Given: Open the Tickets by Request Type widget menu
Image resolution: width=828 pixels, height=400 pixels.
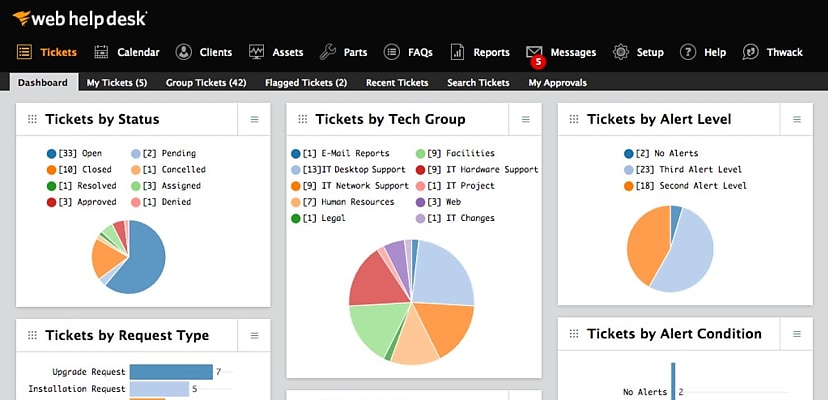Looking at the screenshot, I should pyautogui.click(x=255, y=335).
